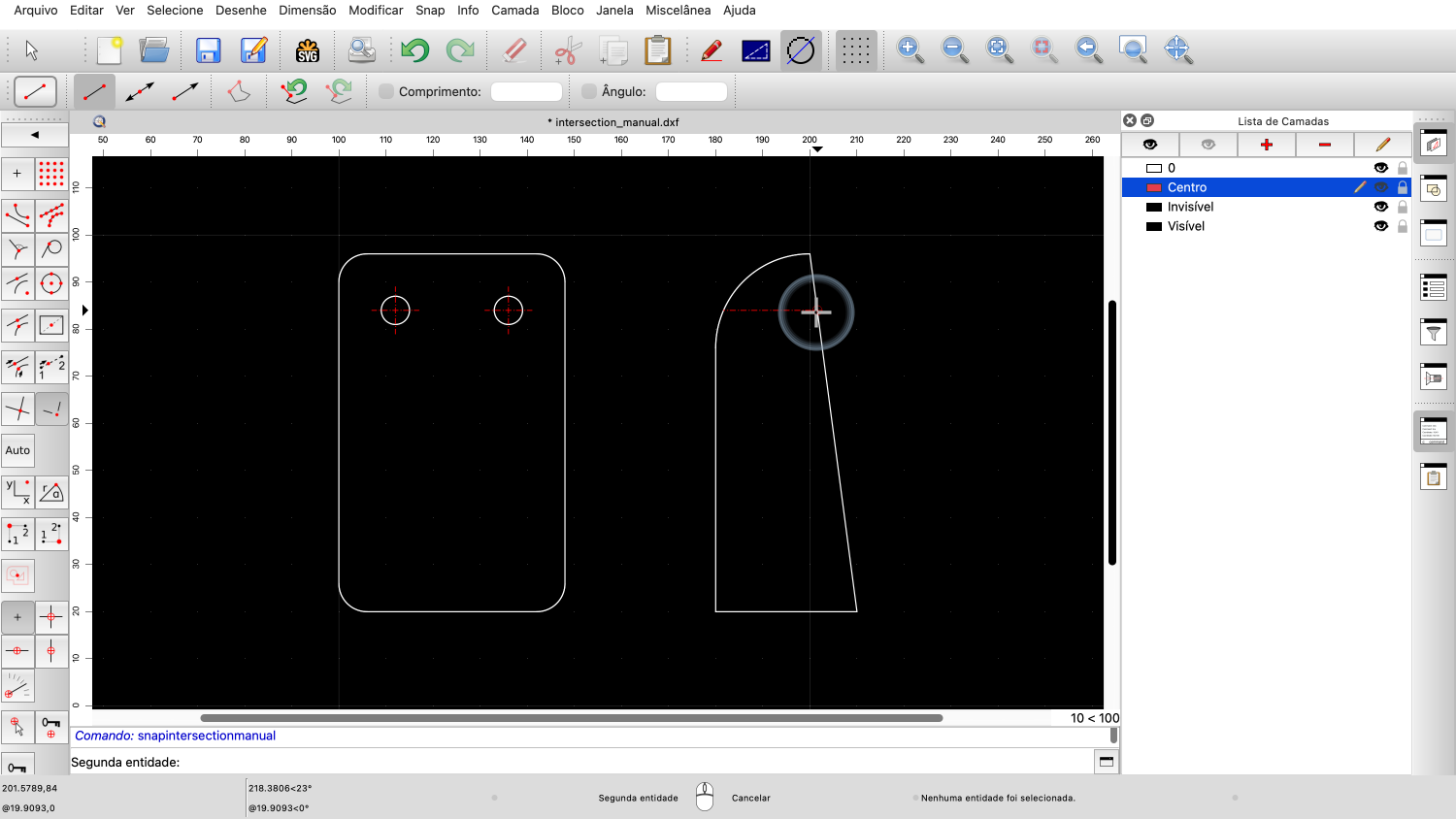Open the print preview icon
Screen dimensions: 1456x819
pos(362,49)
